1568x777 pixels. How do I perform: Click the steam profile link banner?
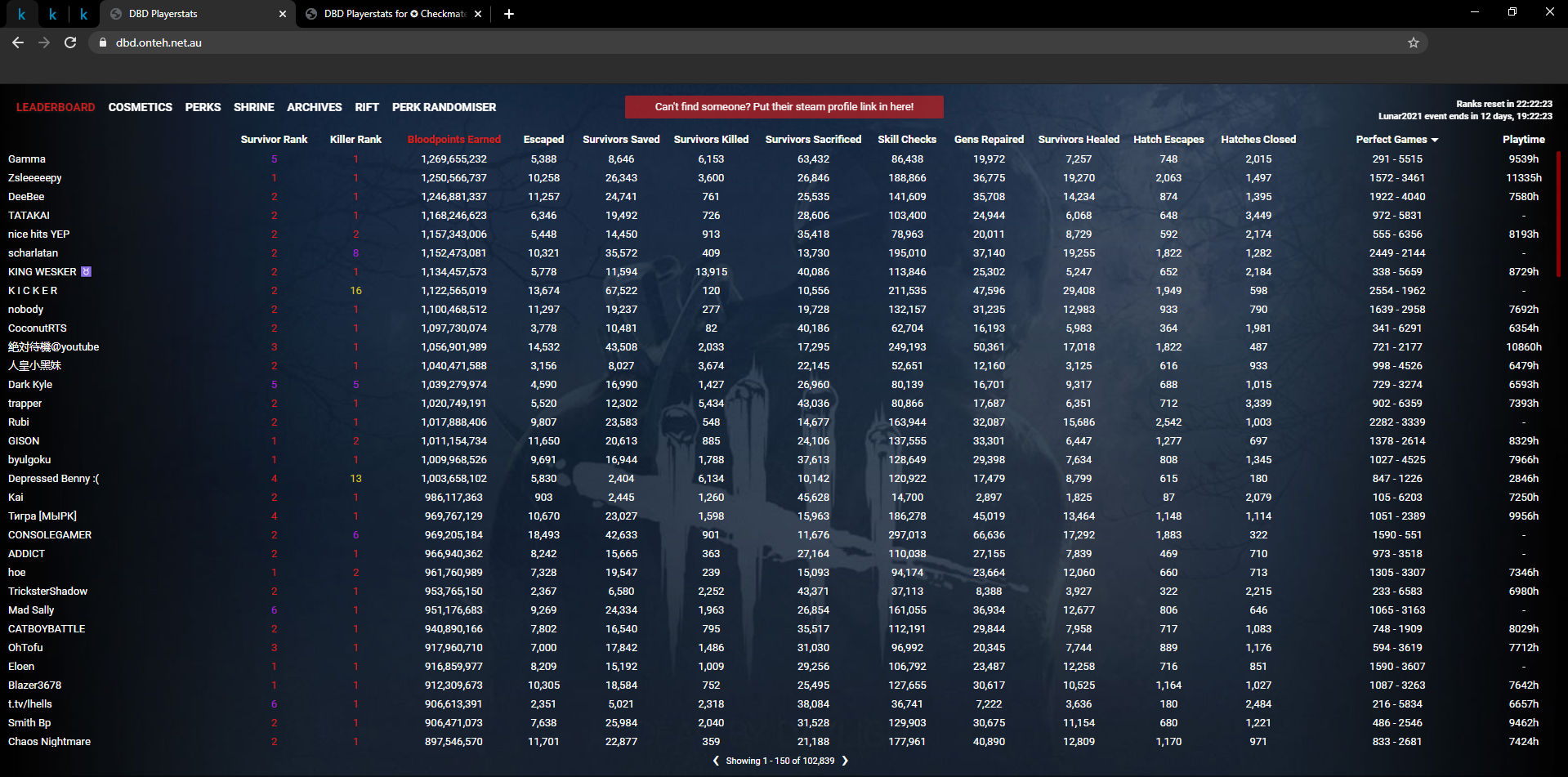click(784, 107)
